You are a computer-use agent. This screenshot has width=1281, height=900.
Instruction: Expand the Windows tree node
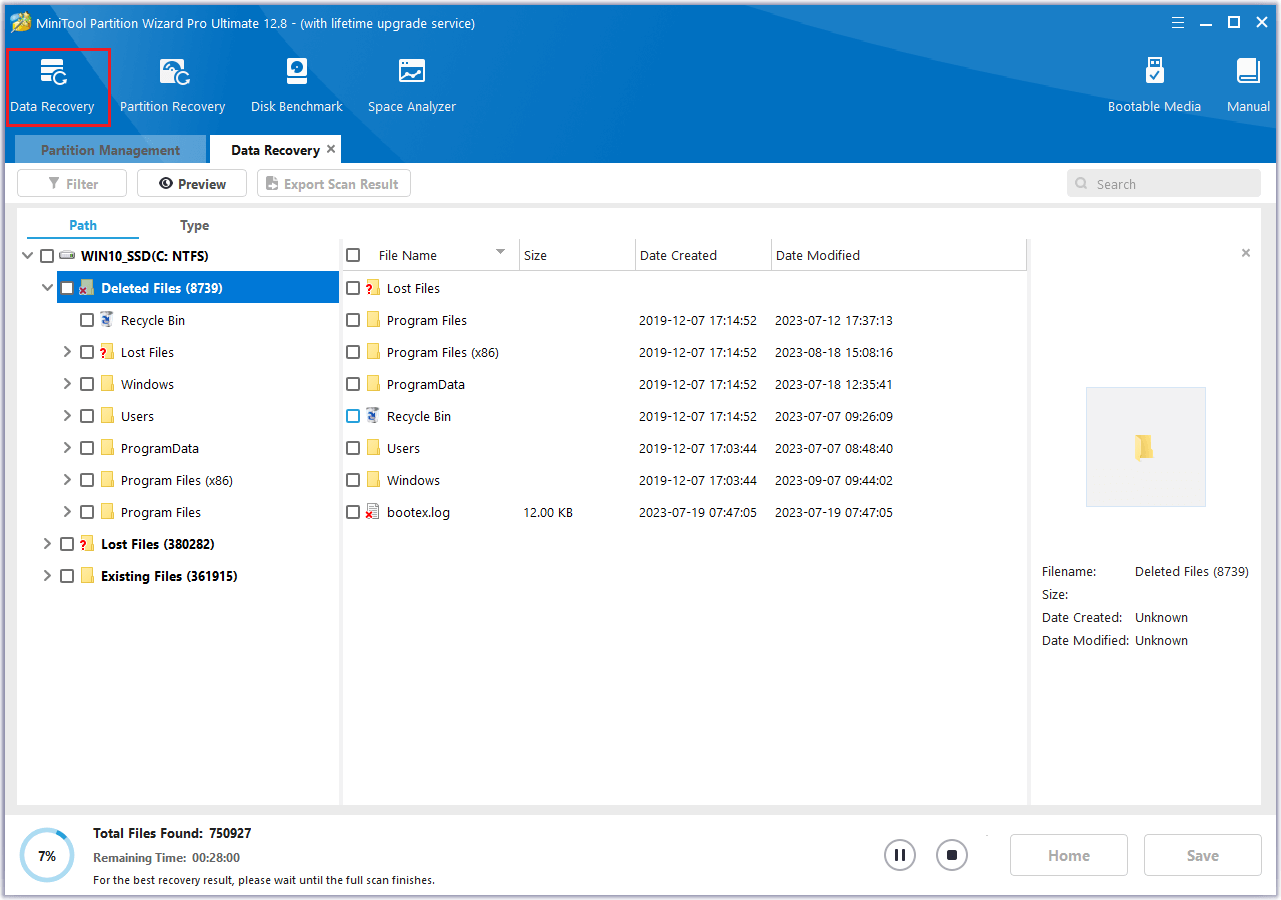click(67, 384)
